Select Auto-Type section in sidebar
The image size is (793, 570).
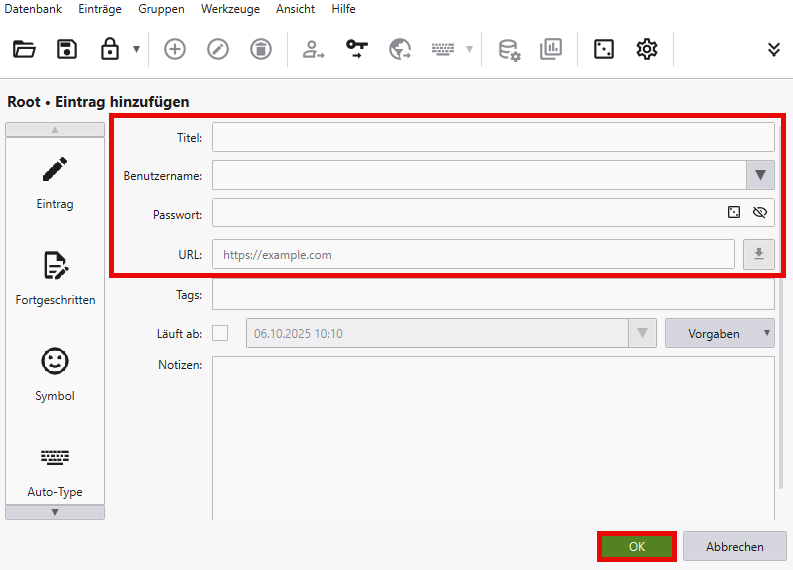click(55, 471)
